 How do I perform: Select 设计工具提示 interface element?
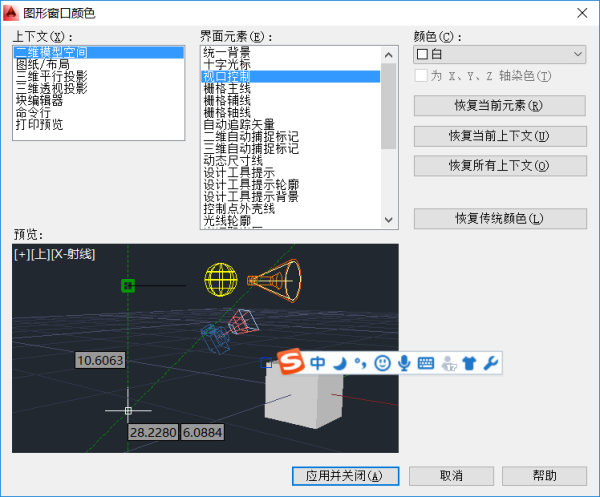point(291,173)
